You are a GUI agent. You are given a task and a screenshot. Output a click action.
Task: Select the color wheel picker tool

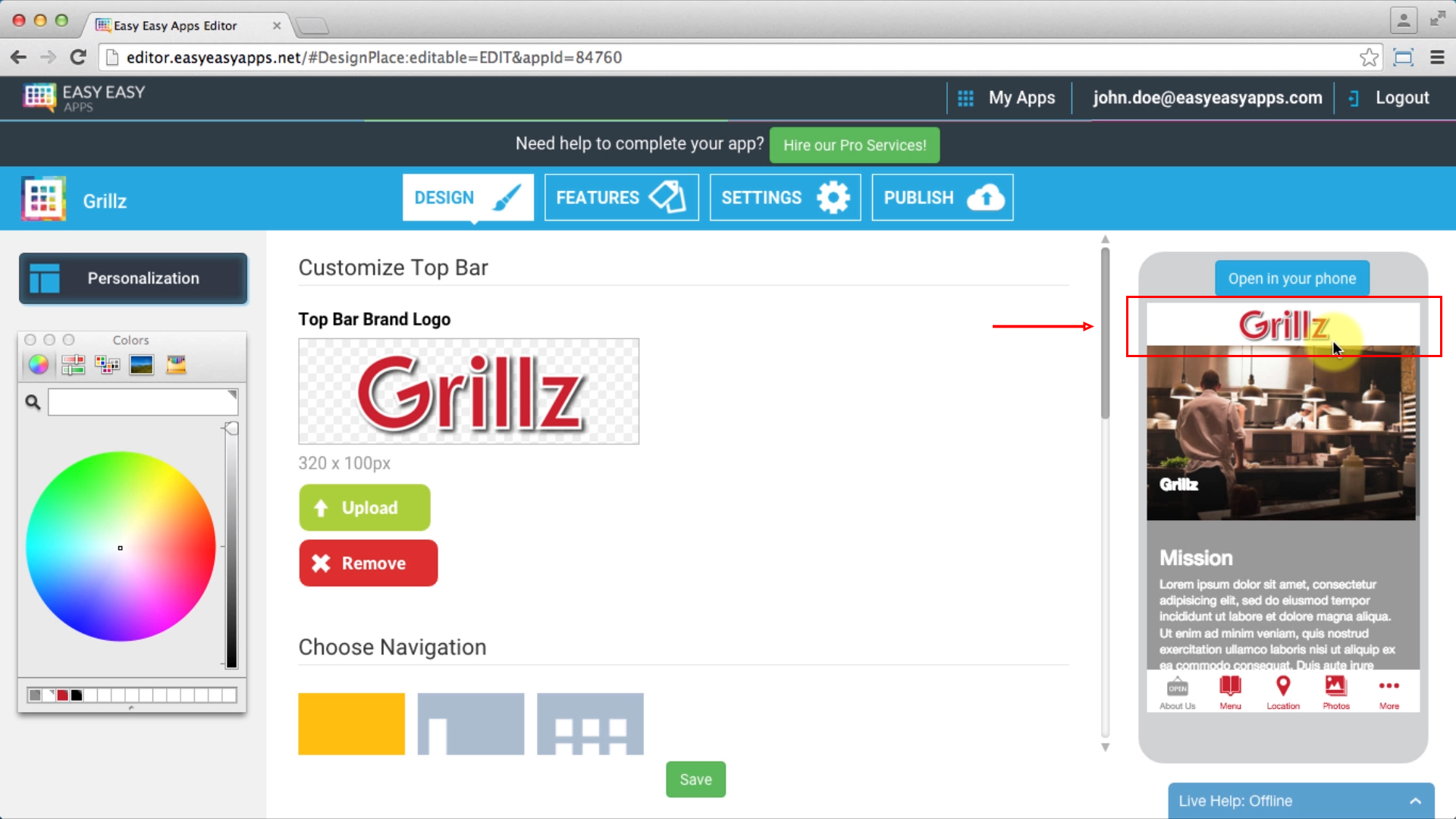37,363
